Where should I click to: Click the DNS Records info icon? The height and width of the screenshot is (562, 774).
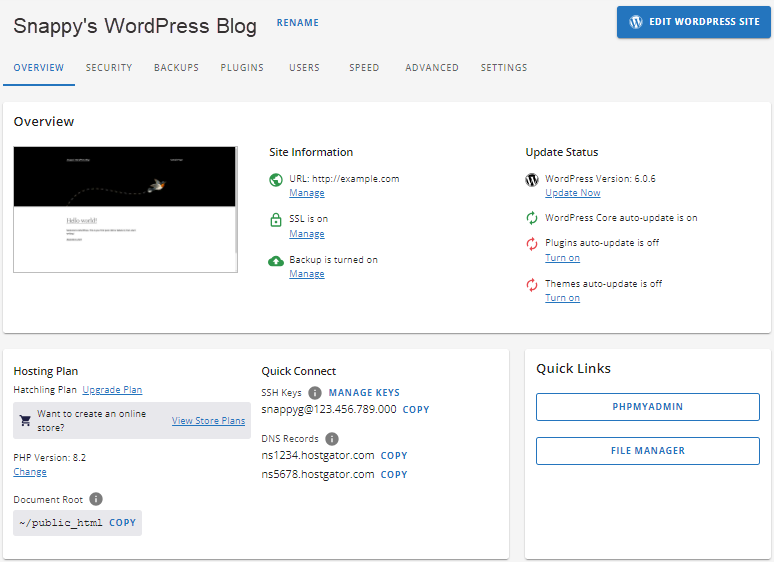tap(332, 439)
